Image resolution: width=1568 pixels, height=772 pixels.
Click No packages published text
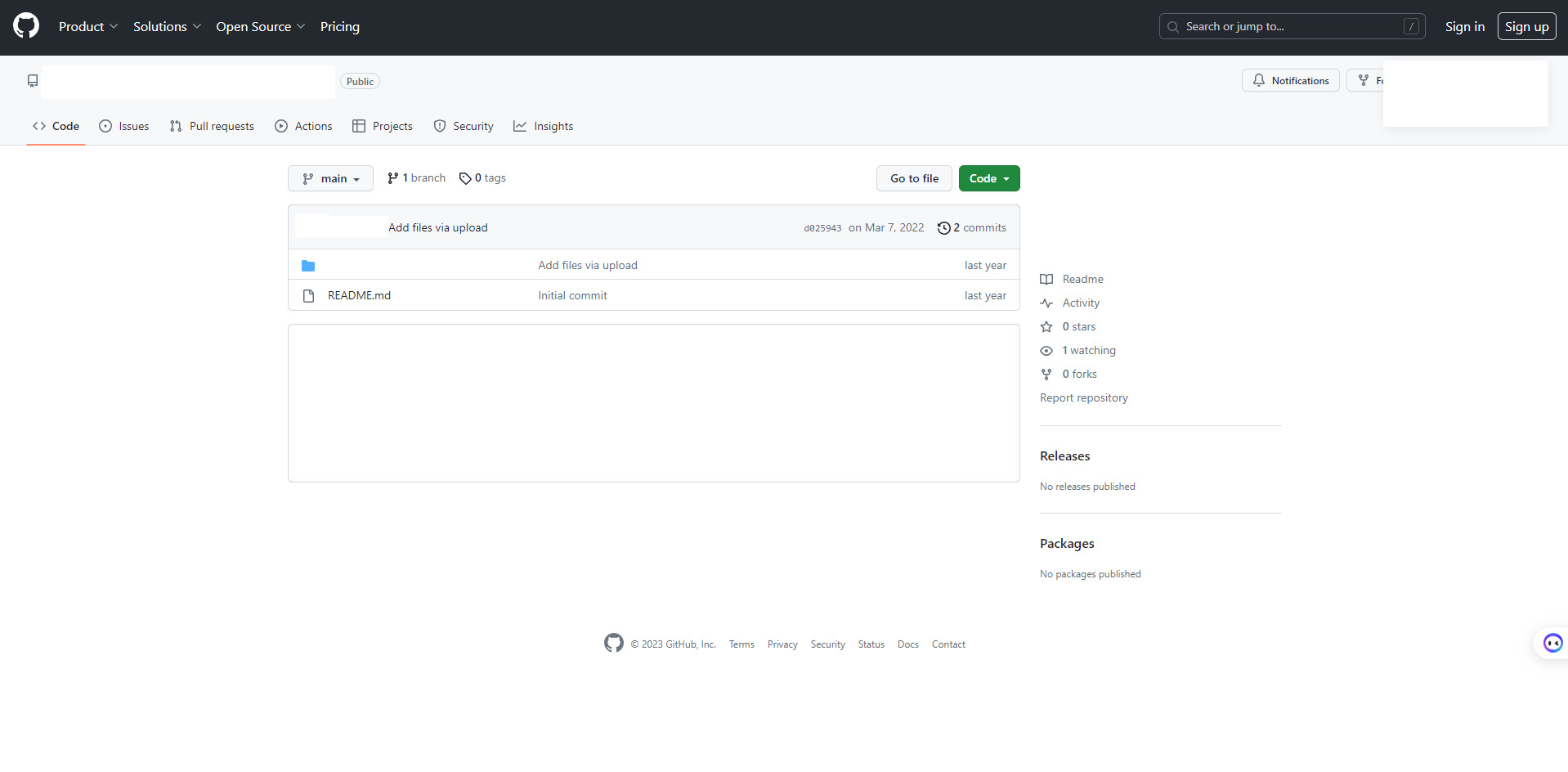tap(1090, 574)
